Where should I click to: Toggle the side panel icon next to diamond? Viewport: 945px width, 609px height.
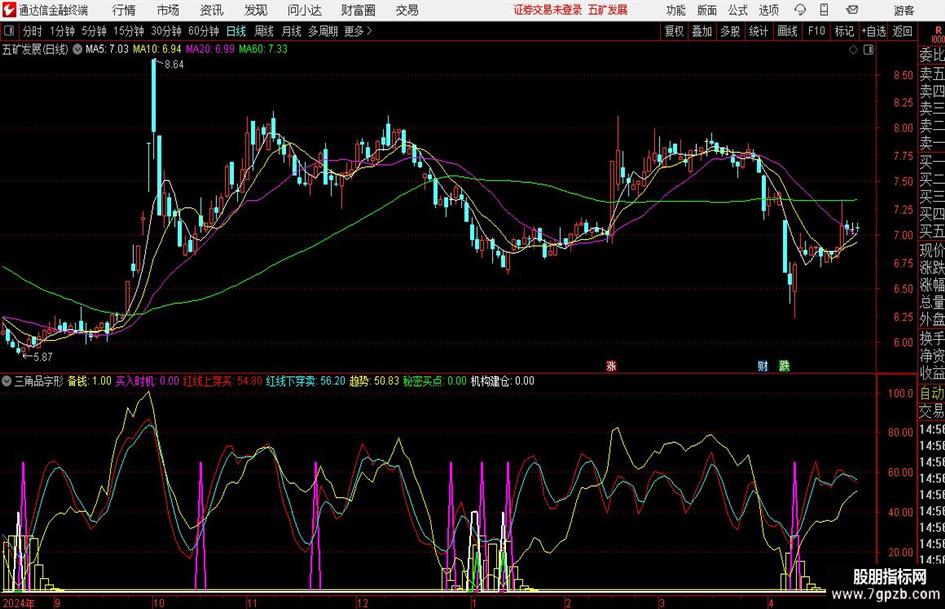click(x=868, y=50)
